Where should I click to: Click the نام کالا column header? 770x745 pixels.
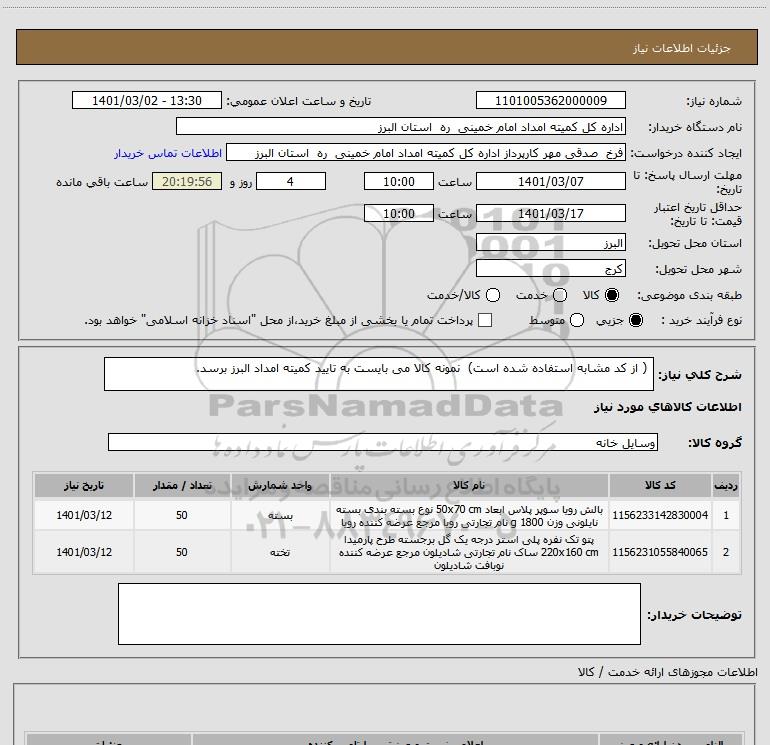click(469, 486)
